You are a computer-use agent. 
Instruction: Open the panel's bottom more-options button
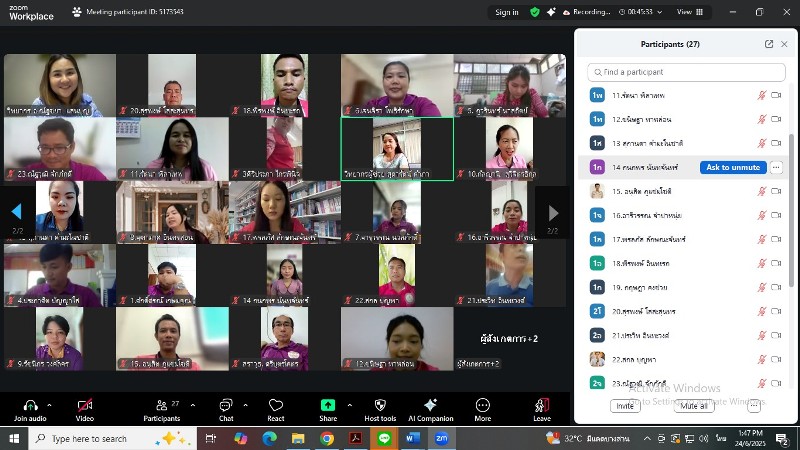[x=754, y=406]
